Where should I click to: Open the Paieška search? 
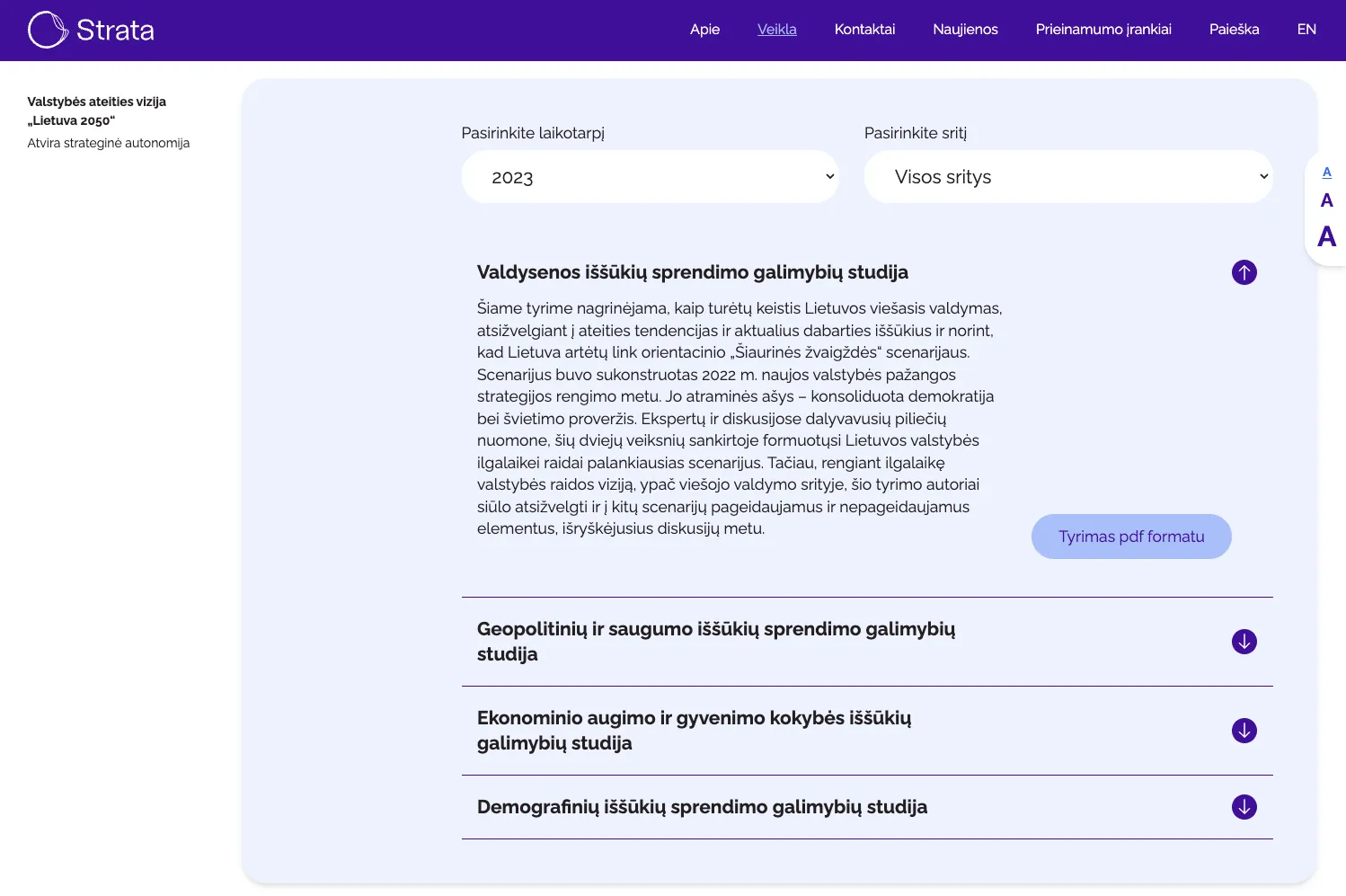(1233, 29)
